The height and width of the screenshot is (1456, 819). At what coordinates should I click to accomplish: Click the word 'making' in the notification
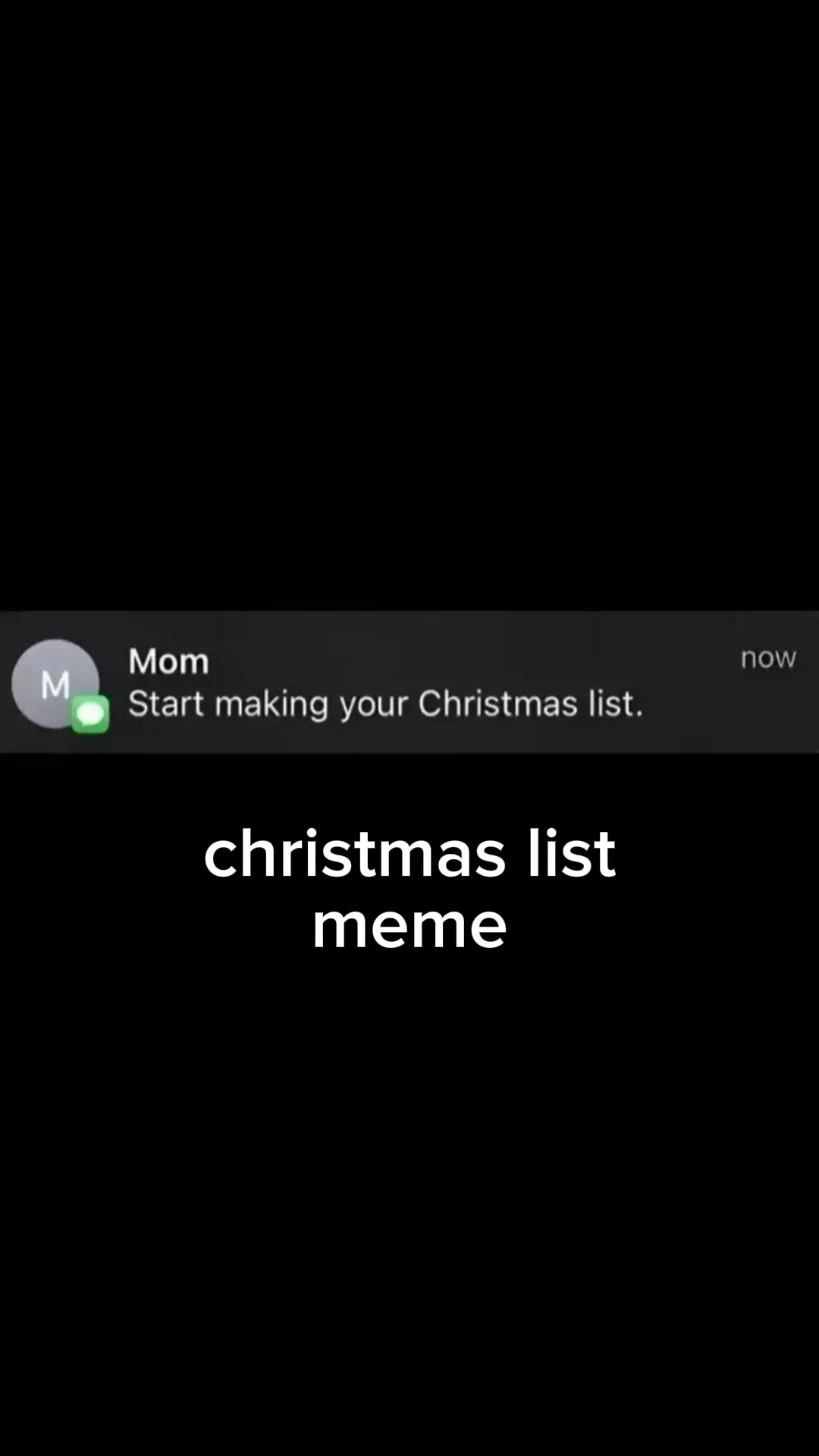coord(271,705)
